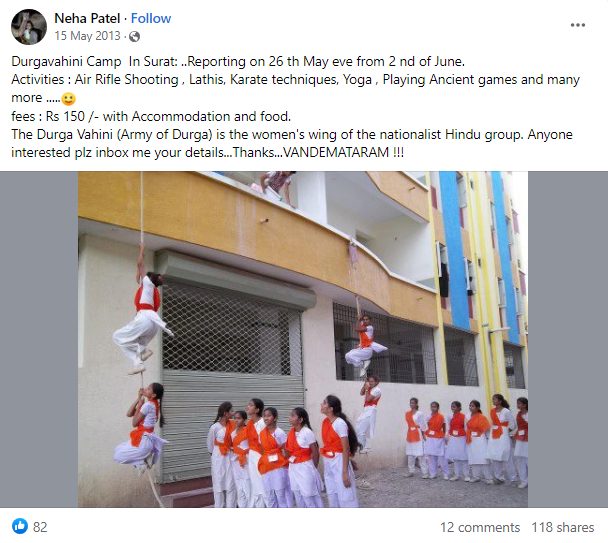Click the Neha Patel author name
This screenshot has height=543, width=608.
click(87, 18)
